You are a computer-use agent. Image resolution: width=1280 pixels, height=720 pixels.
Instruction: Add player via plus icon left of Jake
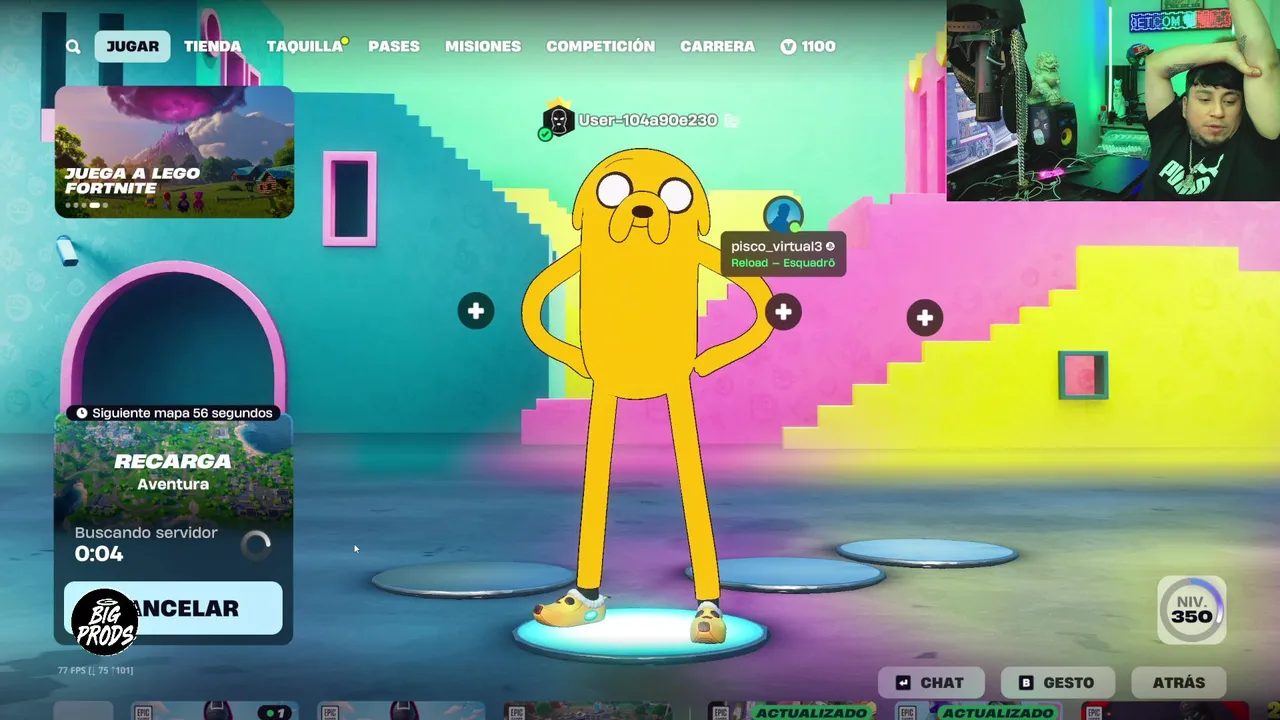(x=476, y=311)
